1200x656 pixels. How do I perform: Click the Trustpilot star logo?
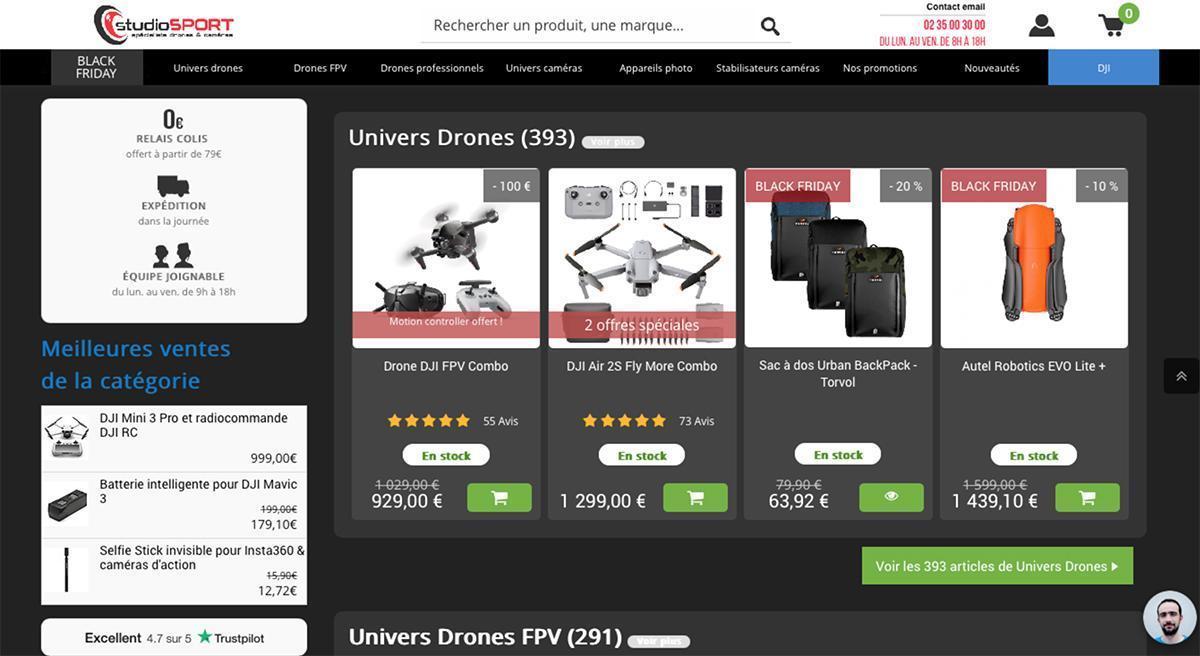pyautogui.click(x=205, y=637)
